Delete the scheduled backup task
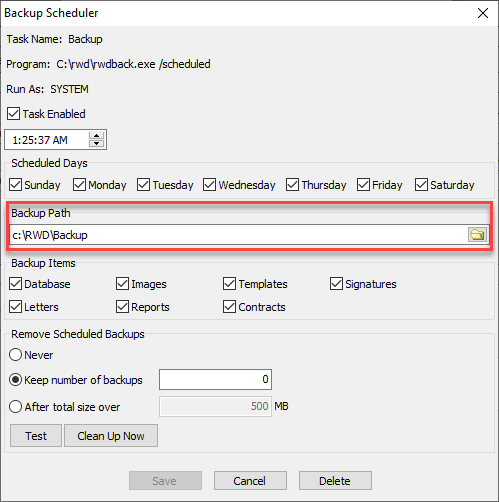This screenshot has height=502, width=499. coord(335,481)
